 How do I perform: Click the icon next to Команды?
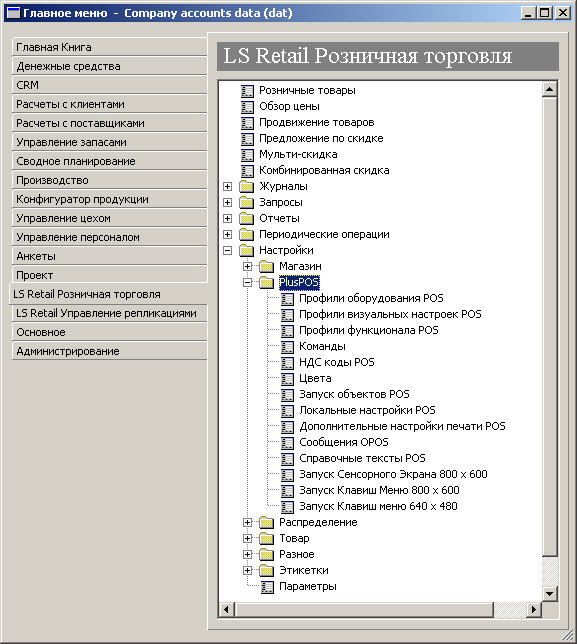287,347
